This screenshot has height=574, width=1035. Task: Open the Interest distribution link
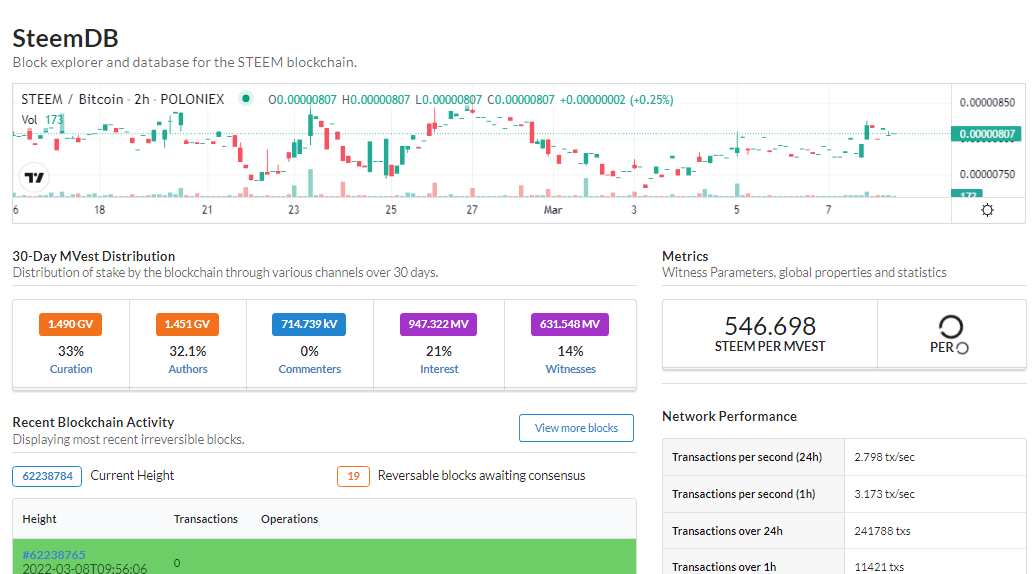(439, 369)
